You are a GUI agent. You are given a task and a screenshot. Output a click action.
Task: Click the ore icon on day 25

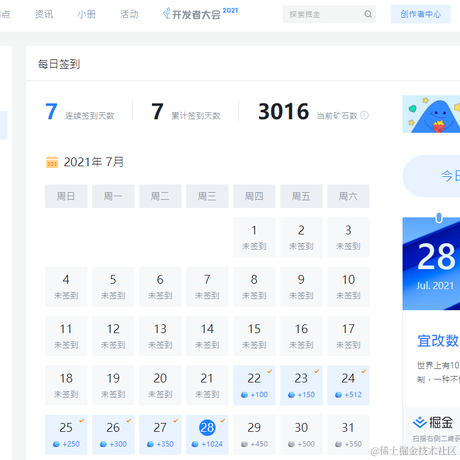[56, 444]
